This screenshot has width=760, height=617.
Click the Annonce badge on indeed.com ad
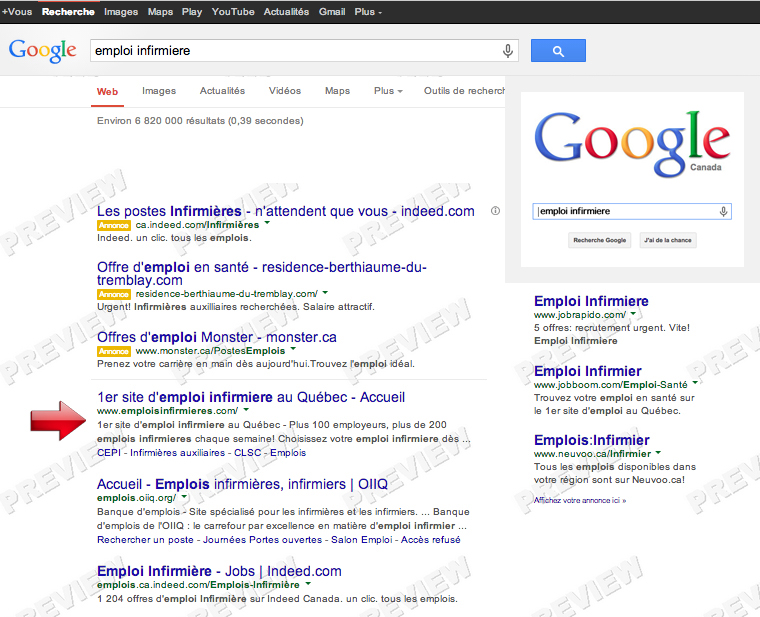point(113,225)
